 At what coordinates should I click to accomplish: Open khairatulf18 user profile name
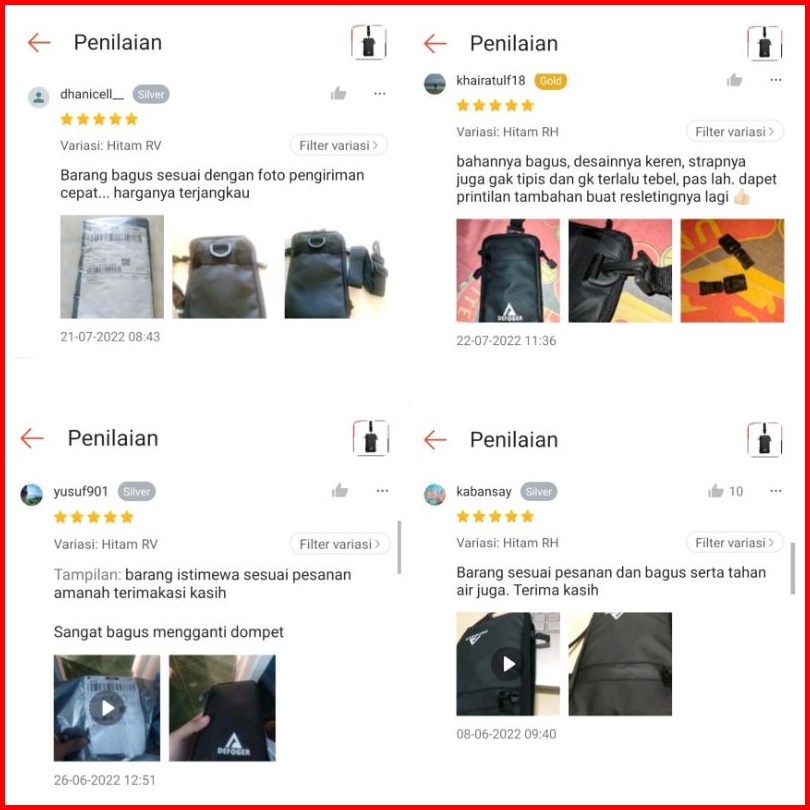point(490,81)
